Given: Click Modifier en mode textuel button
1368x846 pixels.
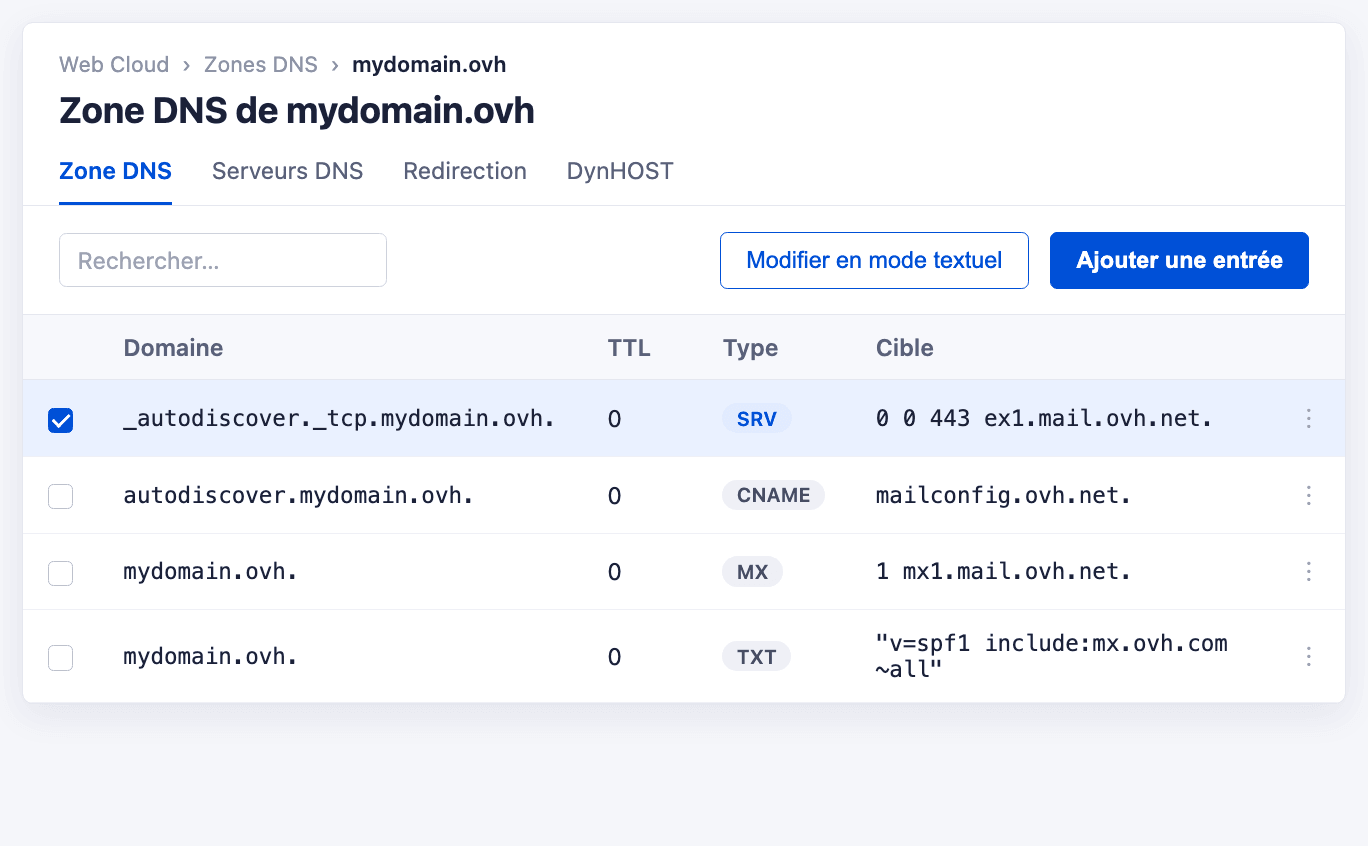Looking at the screenshot, I should [874, 261].
